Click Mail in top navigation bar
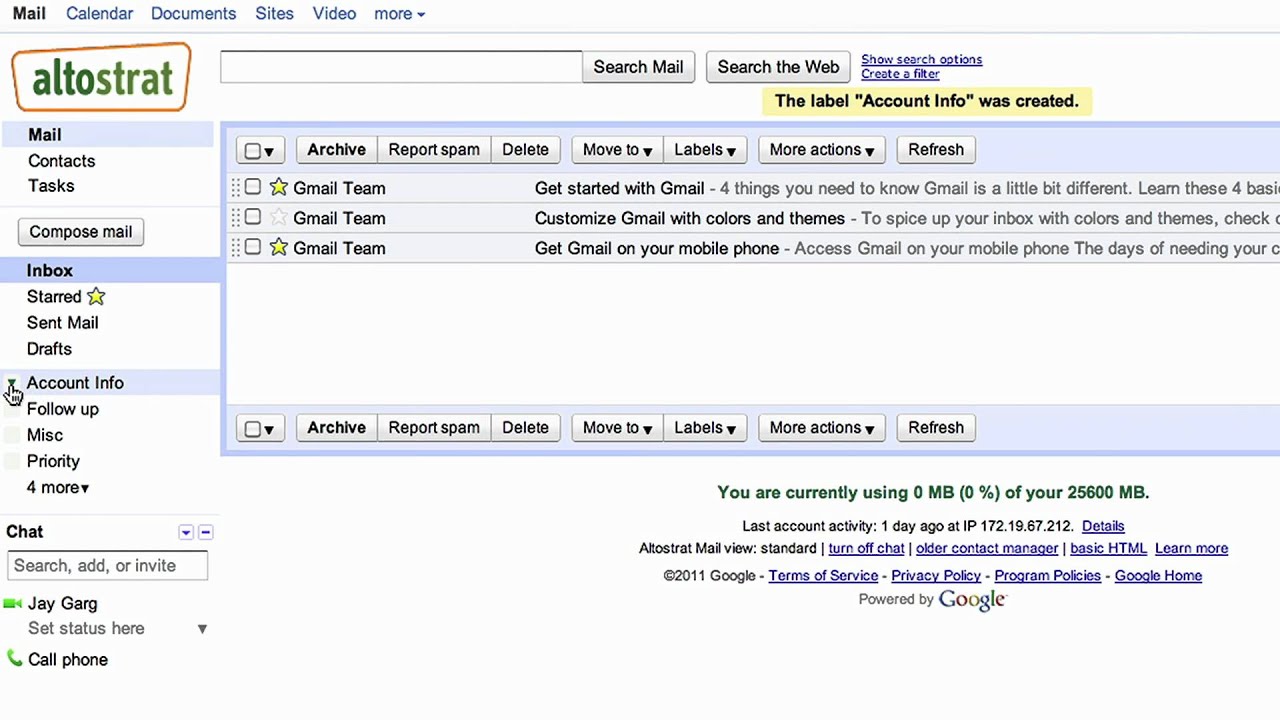This screenshot has height=720, width=1280. [29, 14]
